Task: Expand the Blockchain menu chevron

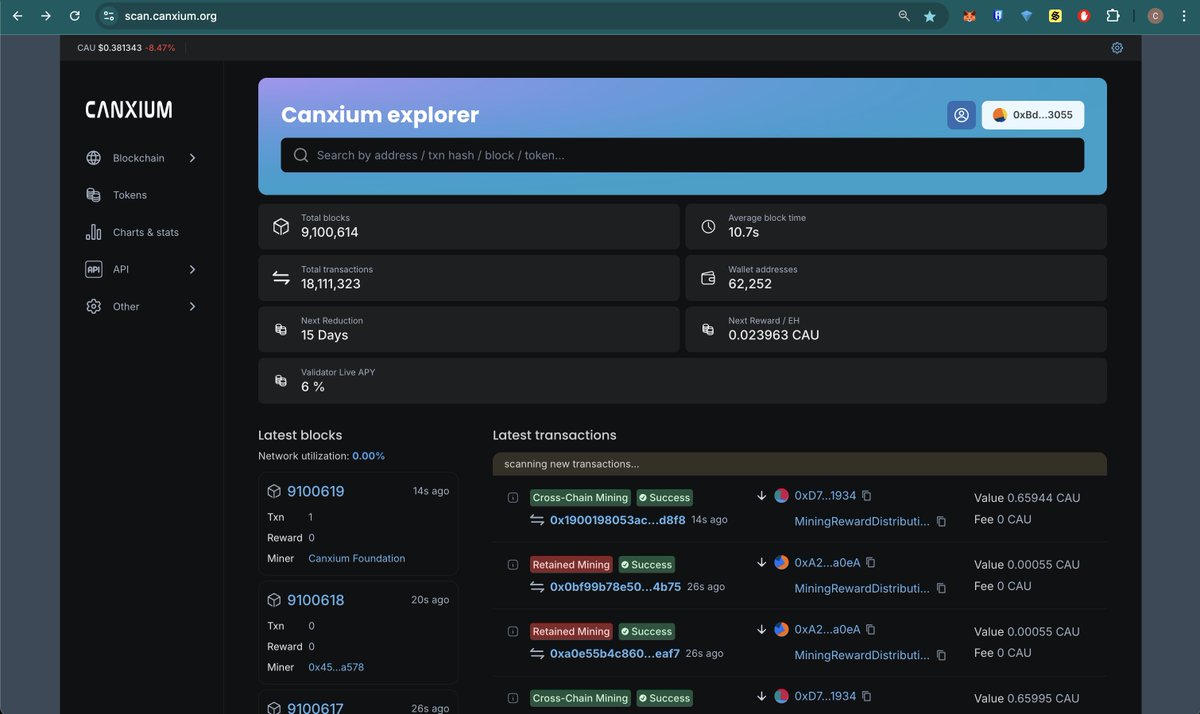Action: pyautogui.click(x=193, y=158)
